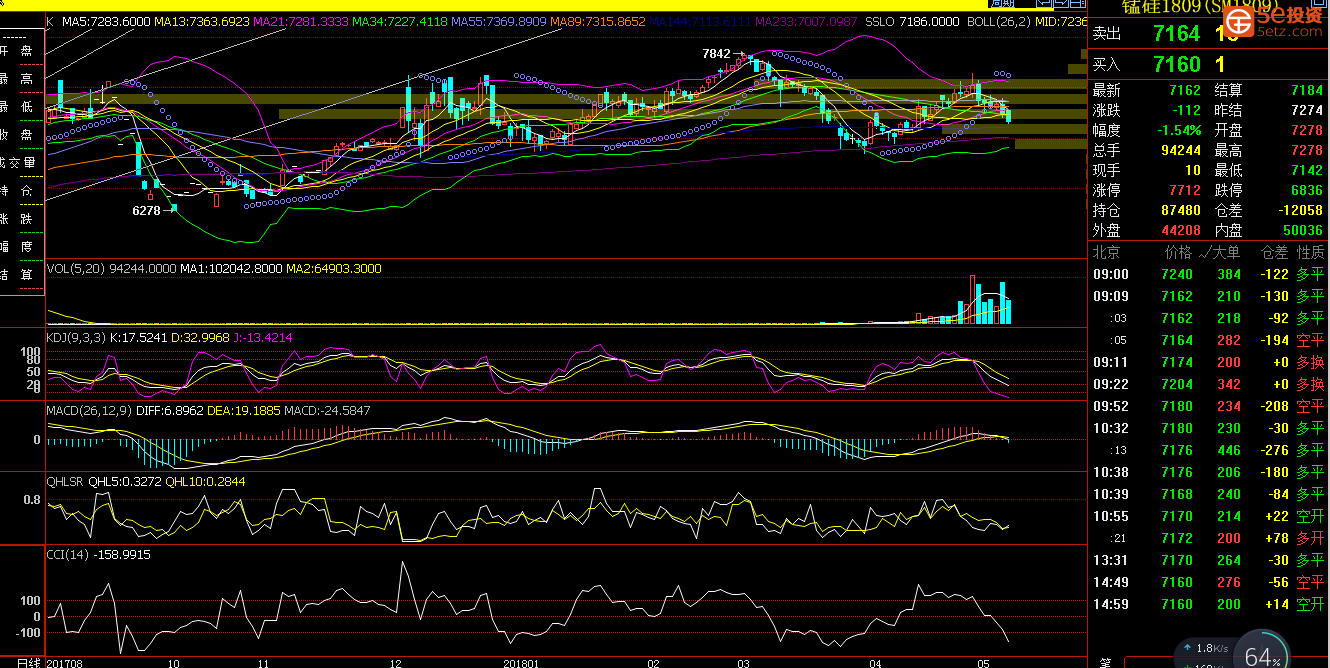
Task: Select the 09:00 tick row
Action: [x=1208, y=274]
